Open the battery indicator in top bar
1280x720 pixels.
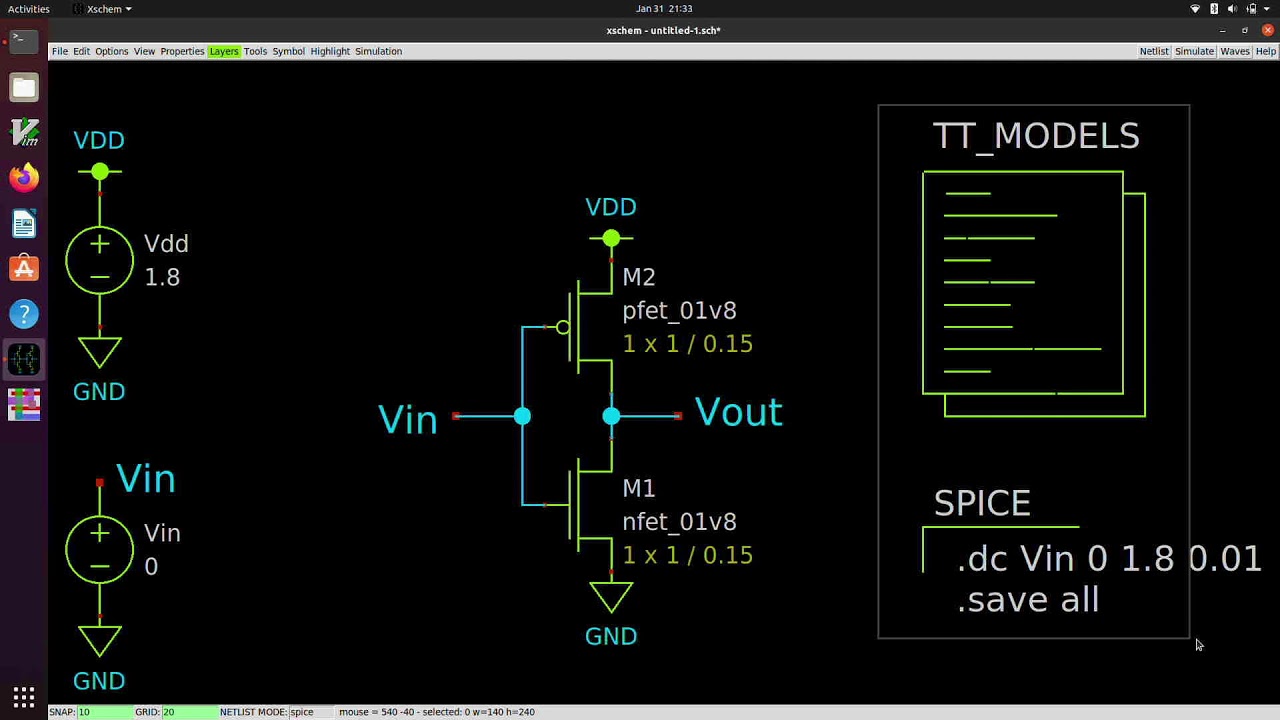point(1251,9)
